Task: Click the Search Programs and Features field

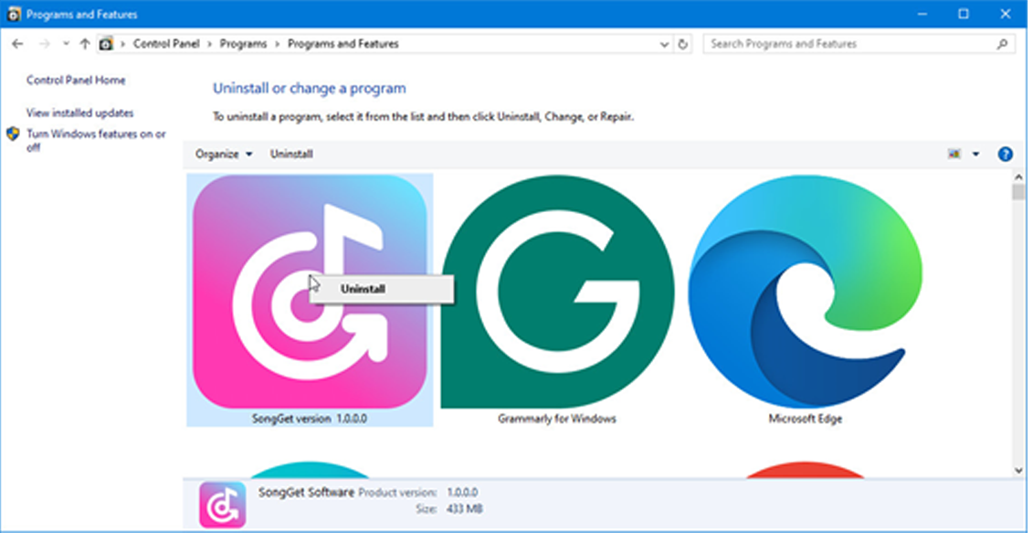Action: [x=850, y=44]
